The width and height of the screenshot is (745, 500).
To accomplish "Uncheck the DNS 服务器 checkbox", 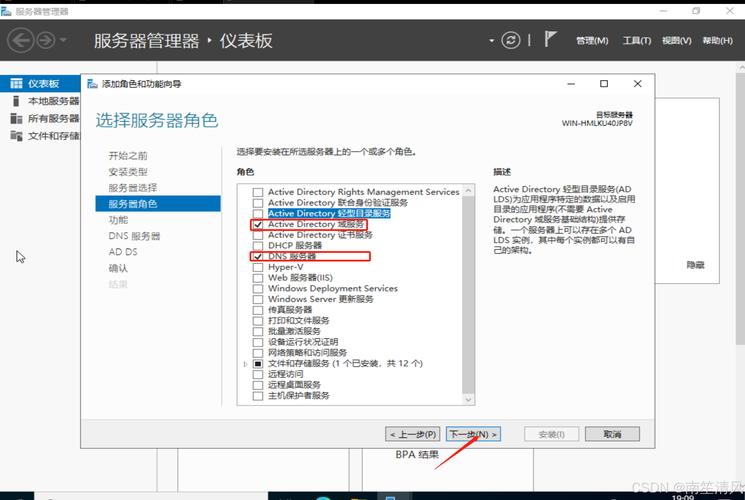I will pyautogui.click(x=258, y=256).
